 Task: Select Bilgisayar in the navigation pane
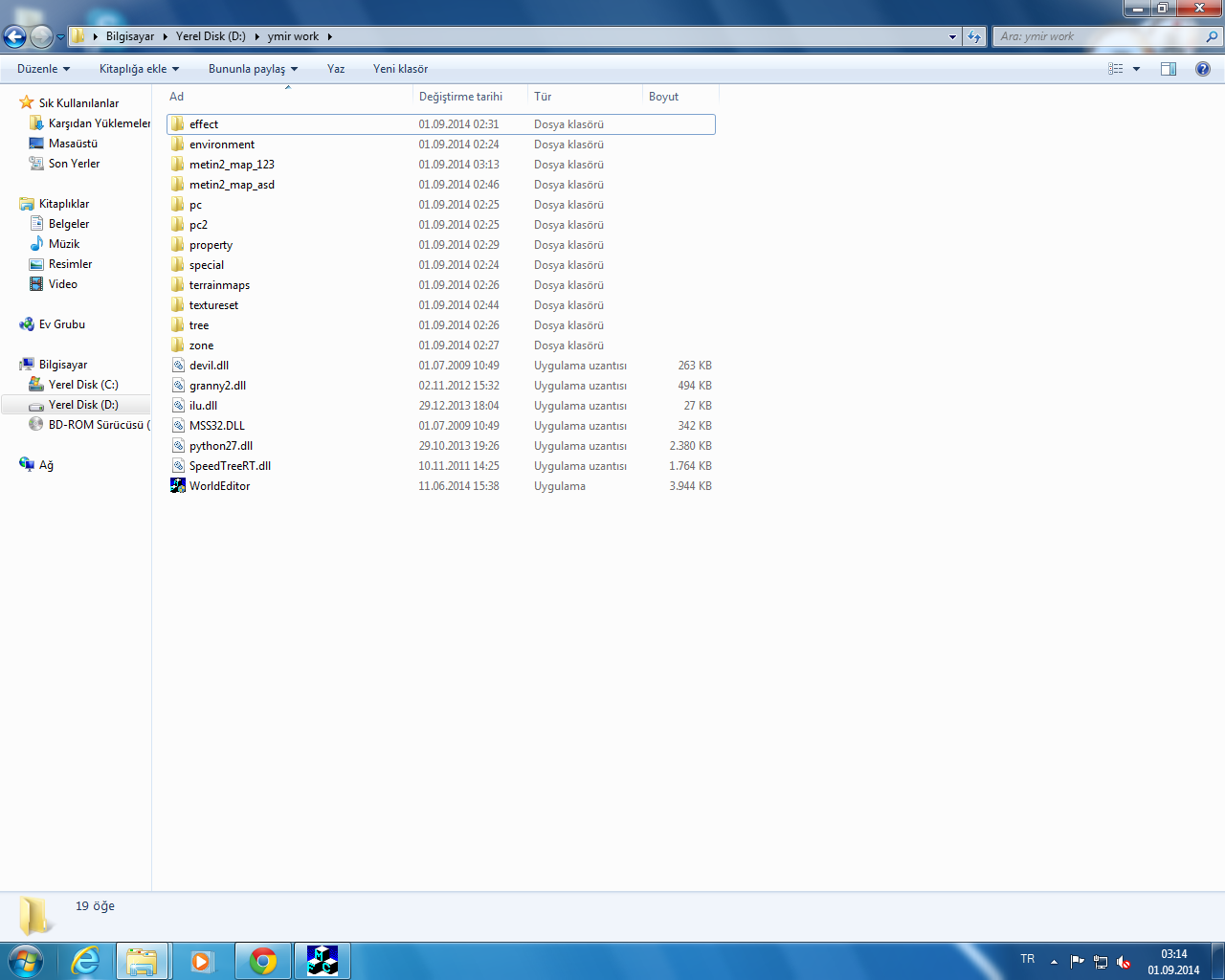coord(54,365)
